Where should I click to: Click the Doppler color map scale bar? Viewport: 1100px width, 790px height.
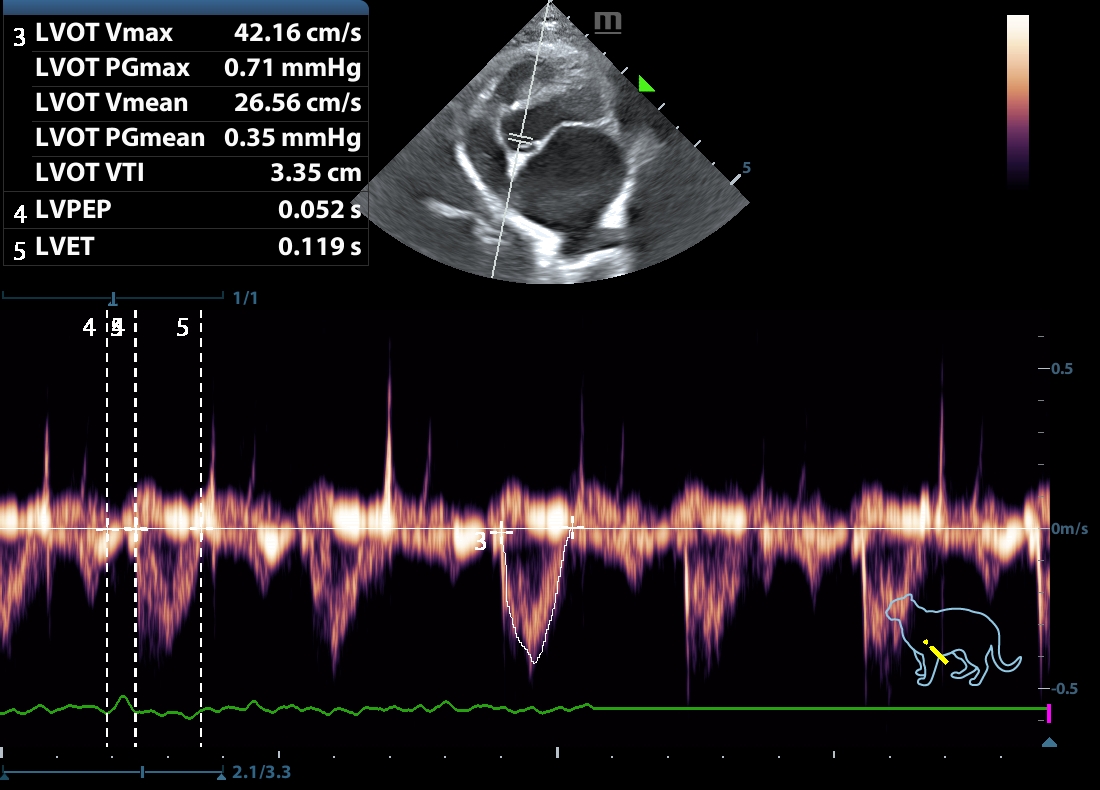(1017, 100)
